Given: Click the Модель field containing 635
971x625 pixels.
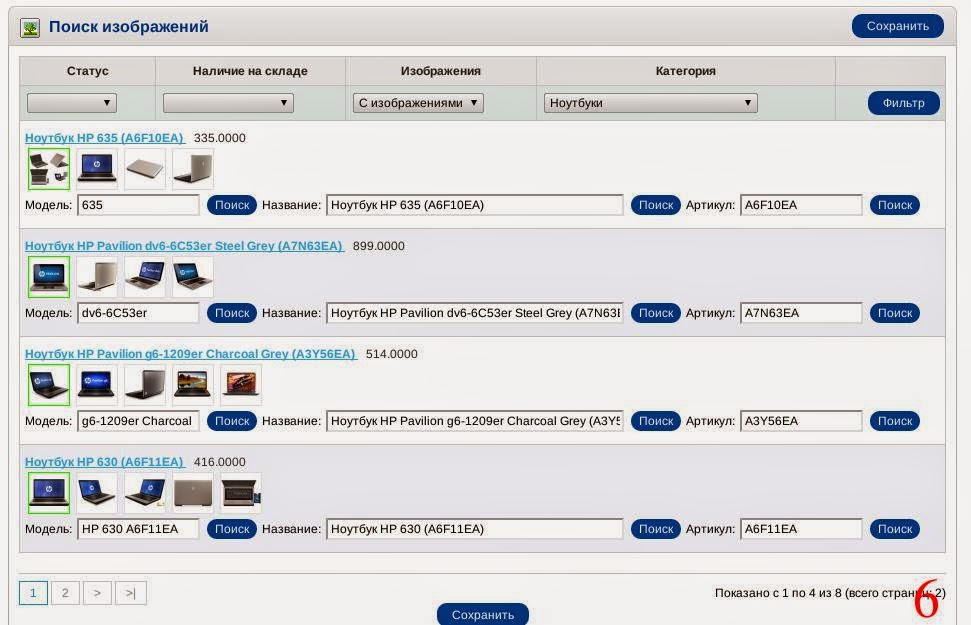Looking at the screenshot, I should (138, 205).
